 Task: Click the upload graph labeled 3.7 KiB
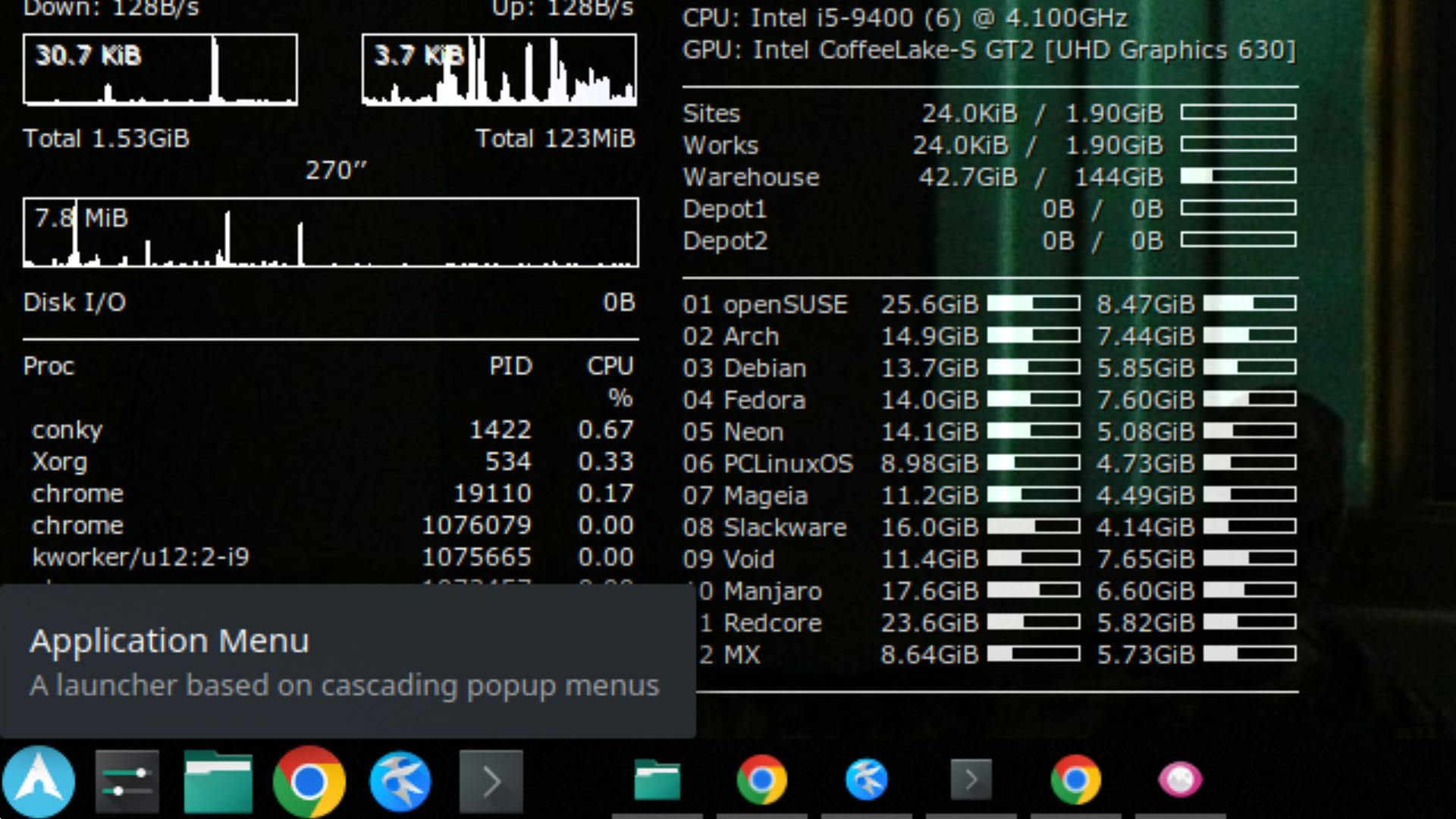click(499, 69)
